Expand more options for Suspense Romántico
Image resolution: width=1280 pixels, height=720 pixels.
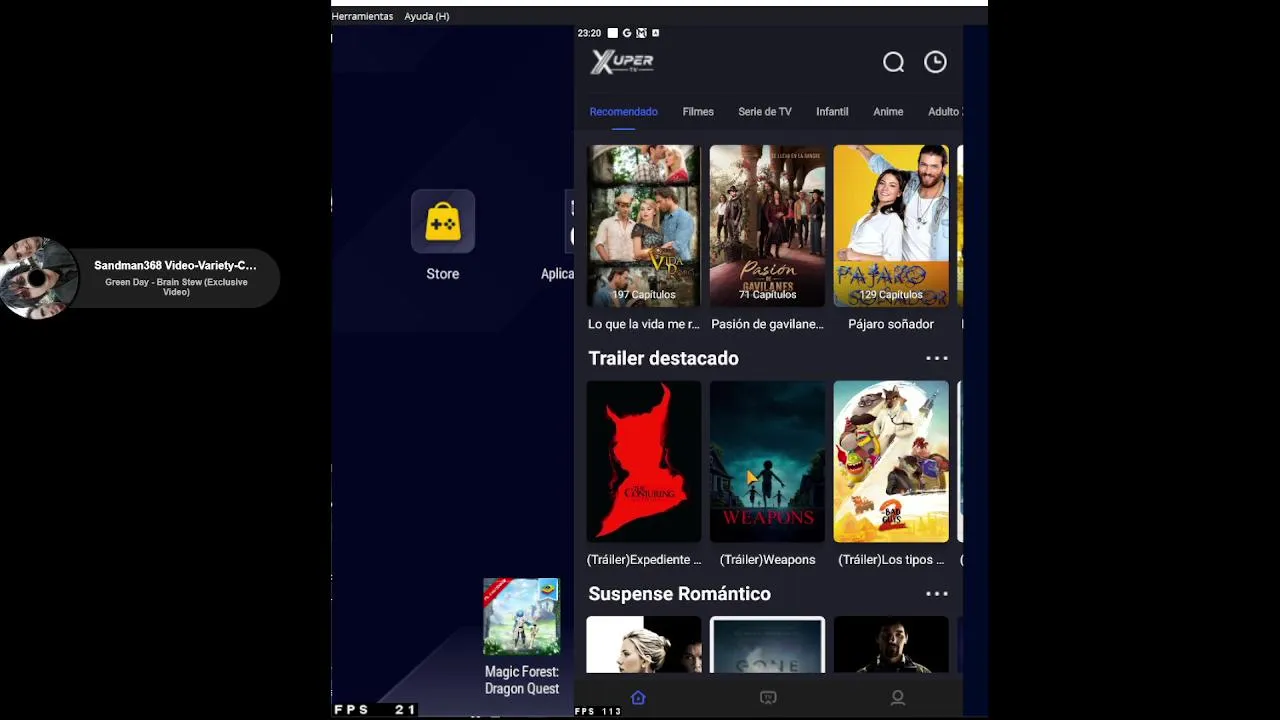[936, 594]
